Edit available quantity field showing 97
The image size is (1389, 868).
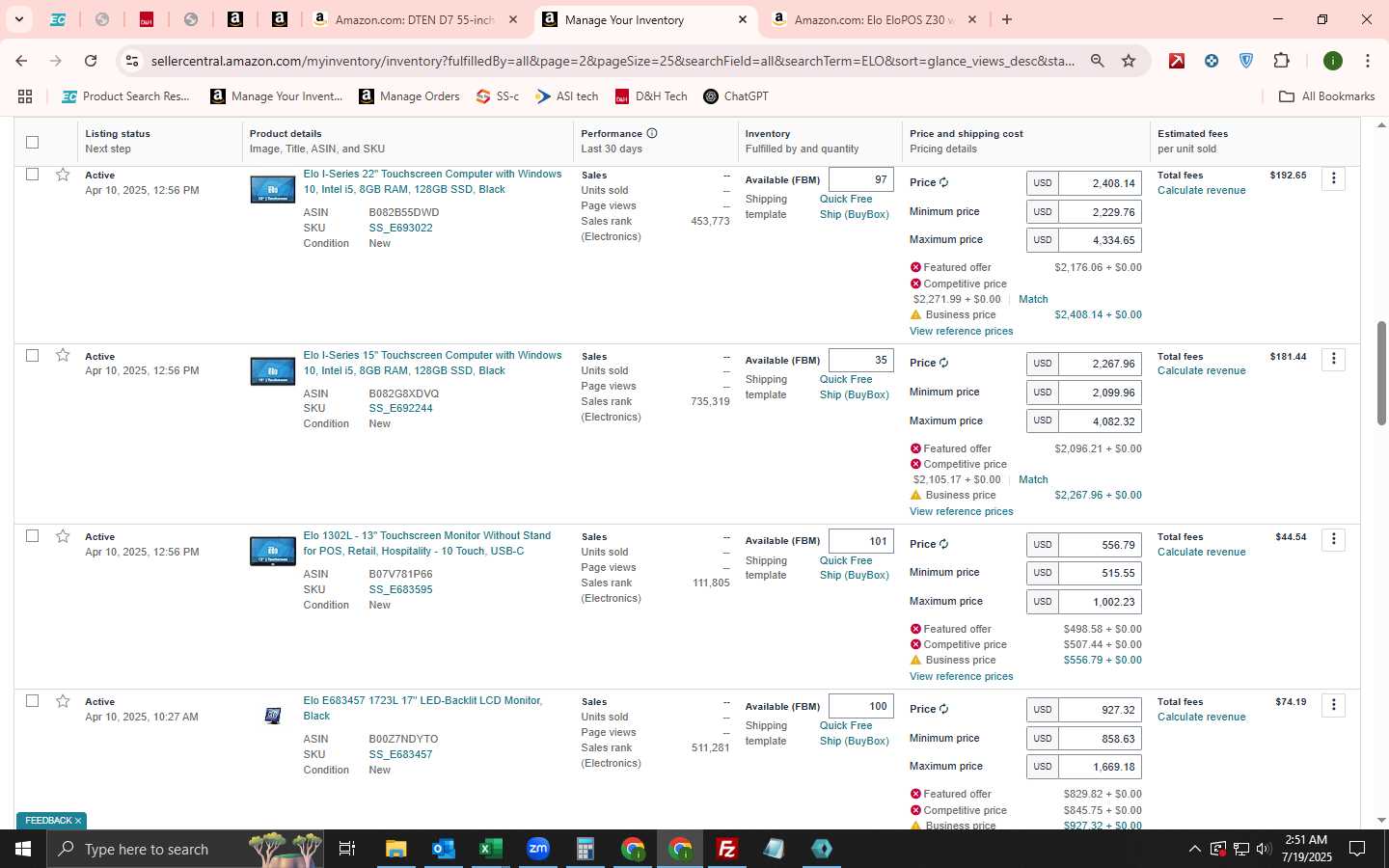[x=861, y=179]
